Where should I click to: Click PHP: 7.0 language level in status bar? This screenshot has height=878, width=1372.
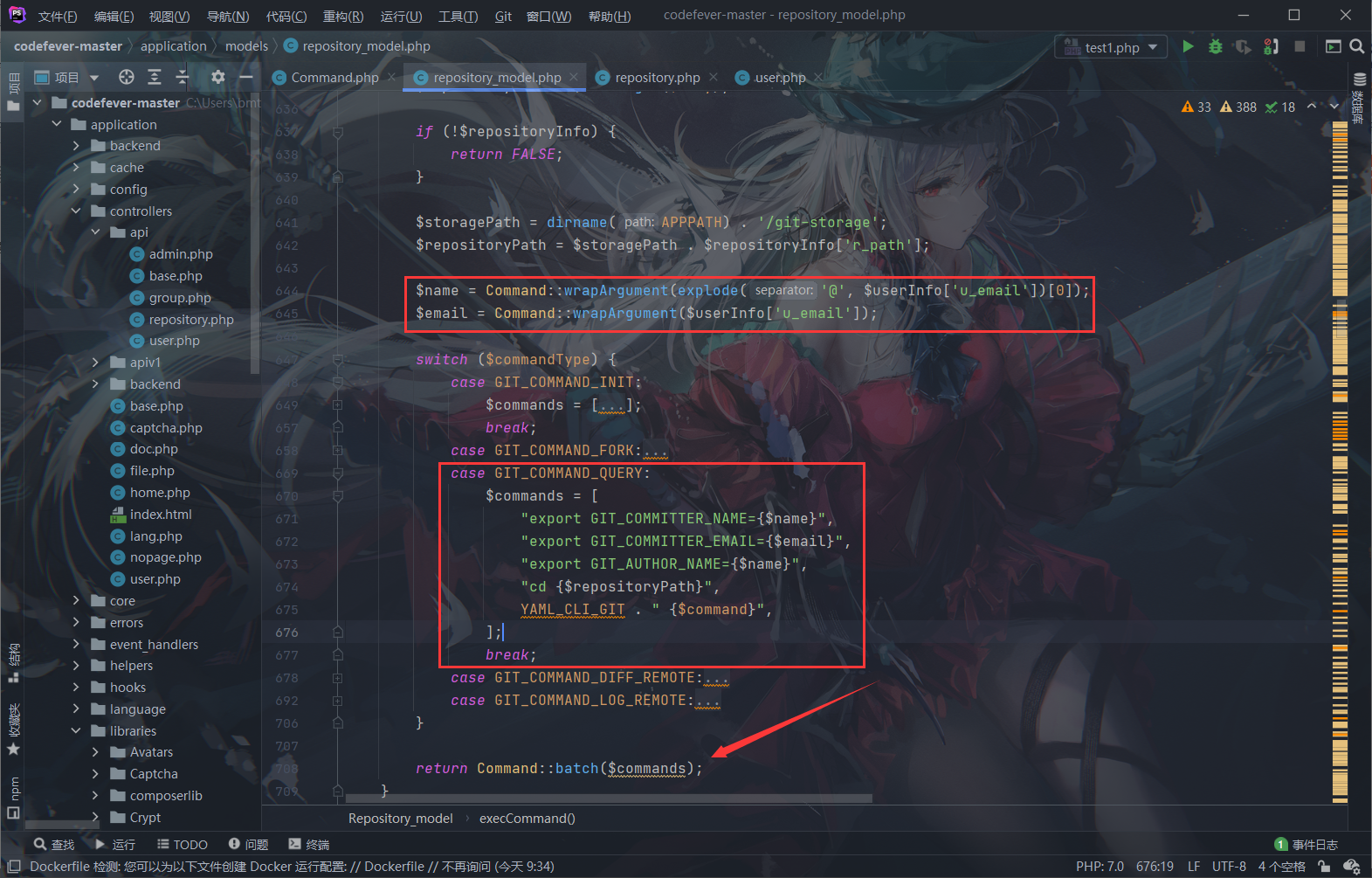(1100, 867)
